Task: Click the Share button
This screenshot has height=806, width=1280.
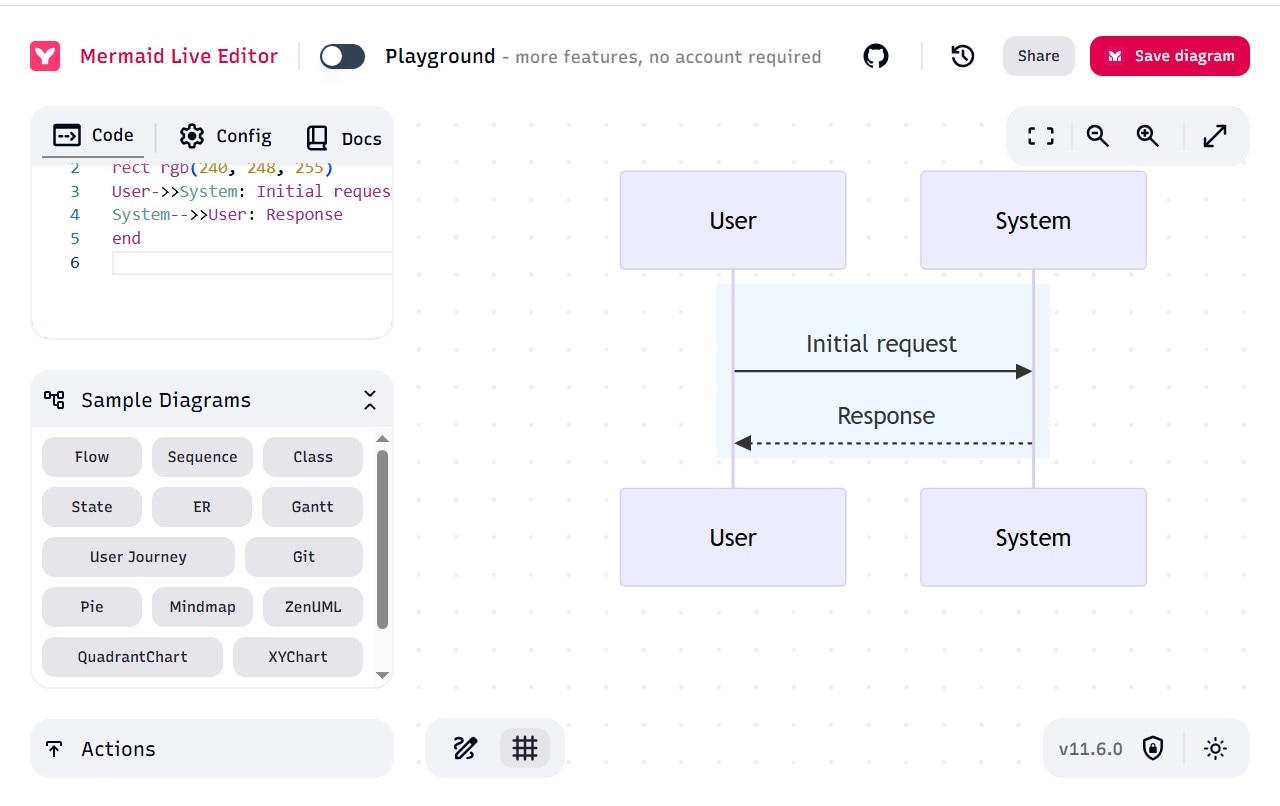Action: tap(1039, 56)
